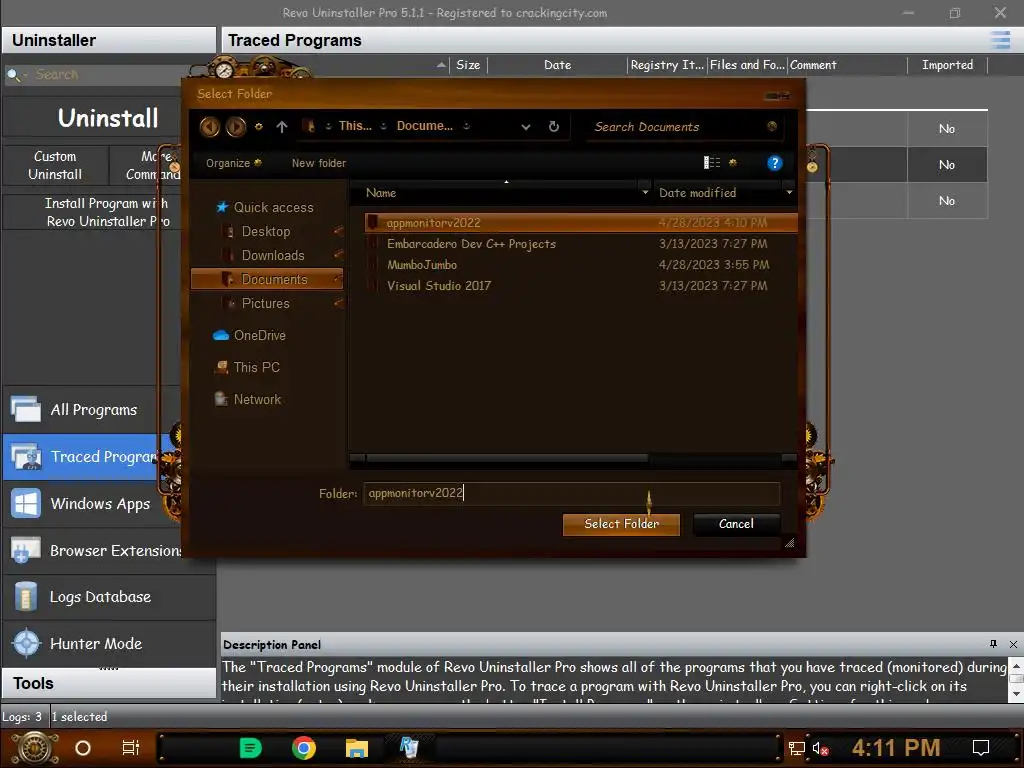The image size is (1024, 768).
Task: Expand the Organize menu
Action: coord(233,163)
